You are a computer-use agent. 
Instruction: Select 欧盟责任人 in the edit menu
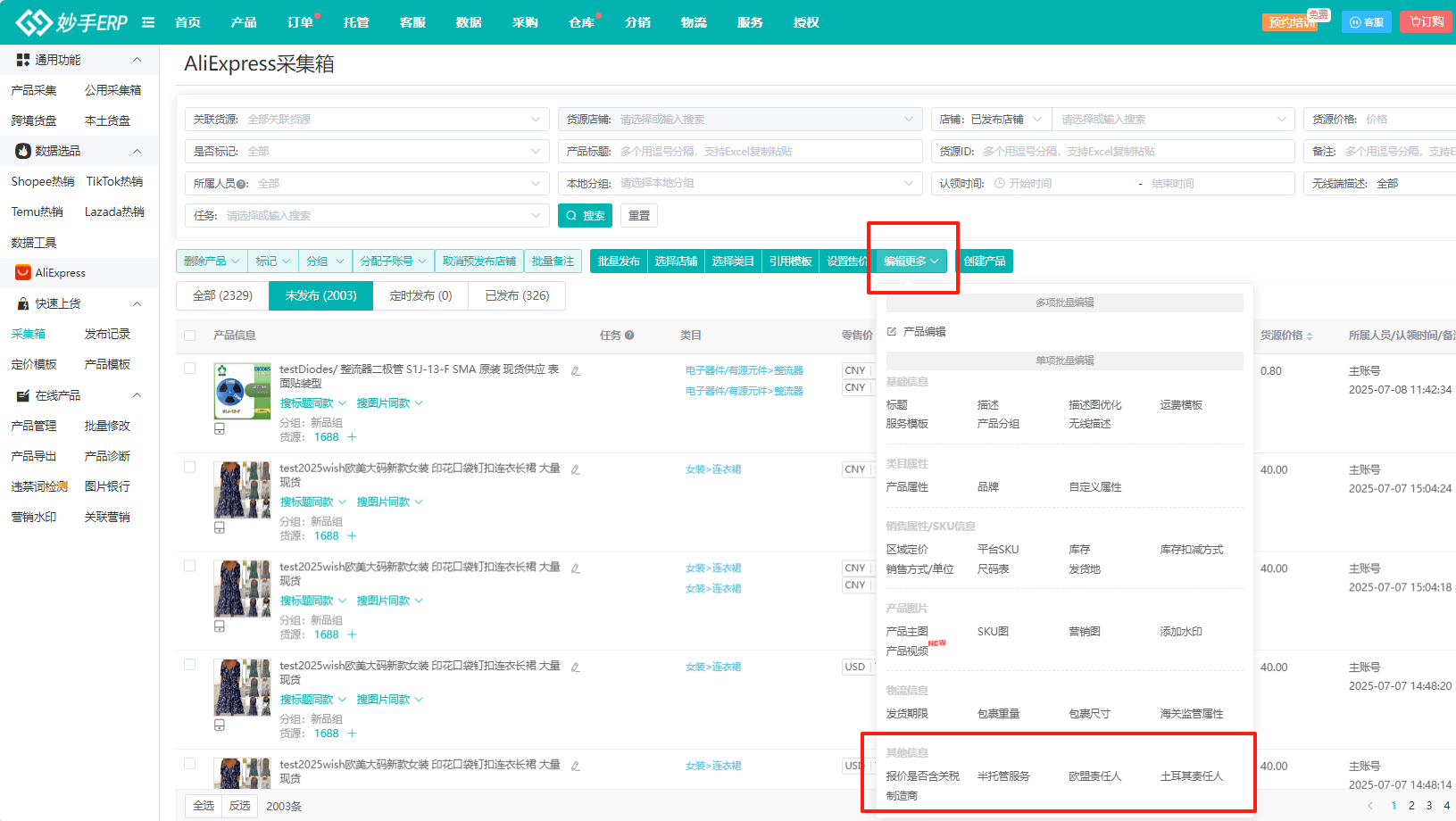(1094, 776)
